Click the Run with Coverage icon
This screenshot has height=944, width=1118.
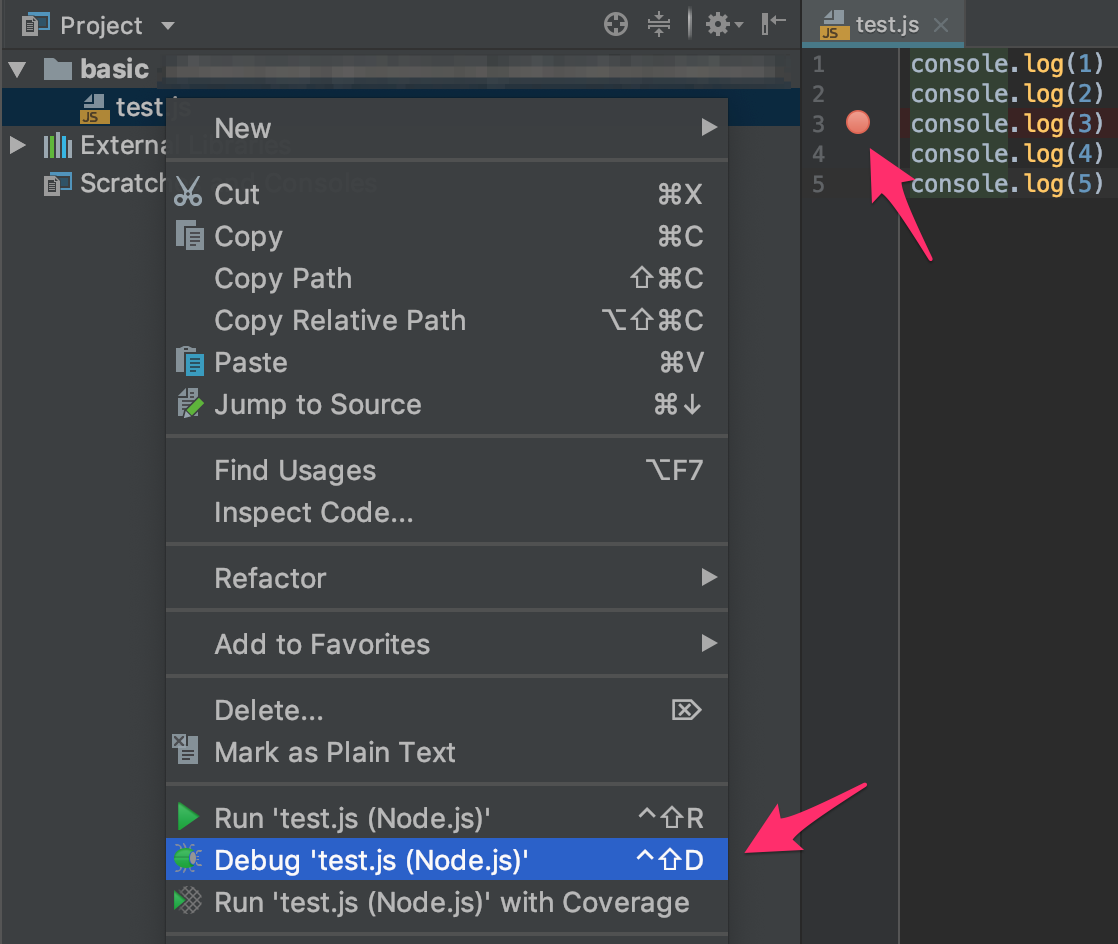tap(187, 901)
